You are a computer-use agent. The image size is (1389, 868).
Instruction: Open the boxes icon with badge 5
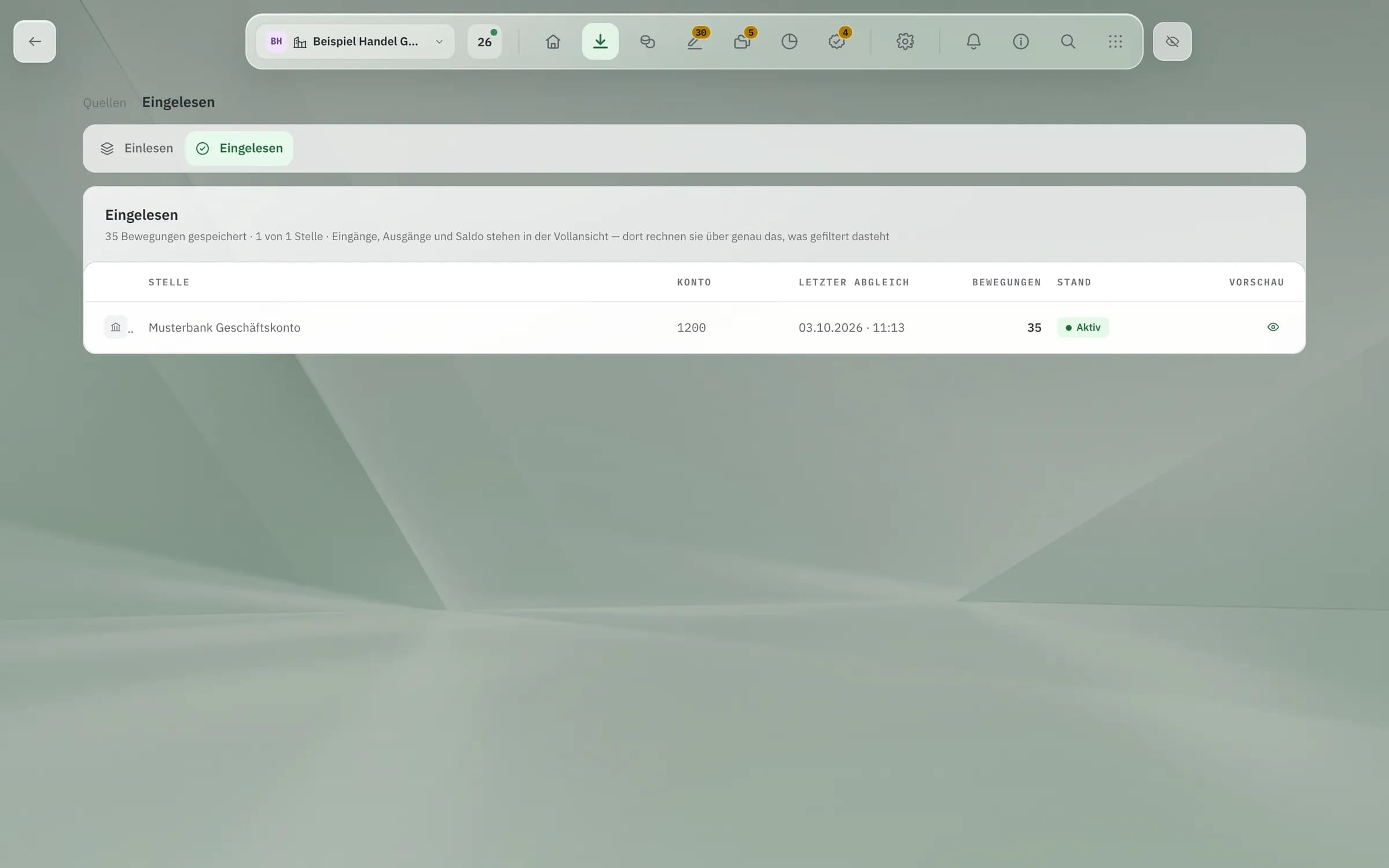[742, 42]
